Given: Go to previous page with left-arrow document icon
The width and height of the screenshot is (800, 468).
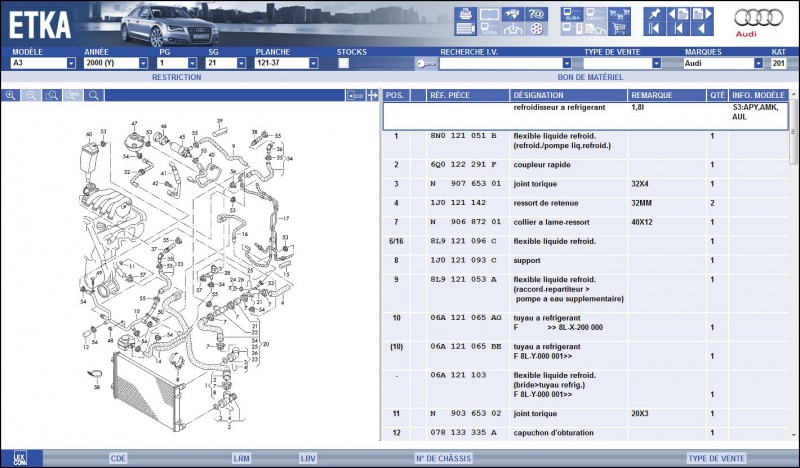Looking at the screenshot, I should click(679, 14).
